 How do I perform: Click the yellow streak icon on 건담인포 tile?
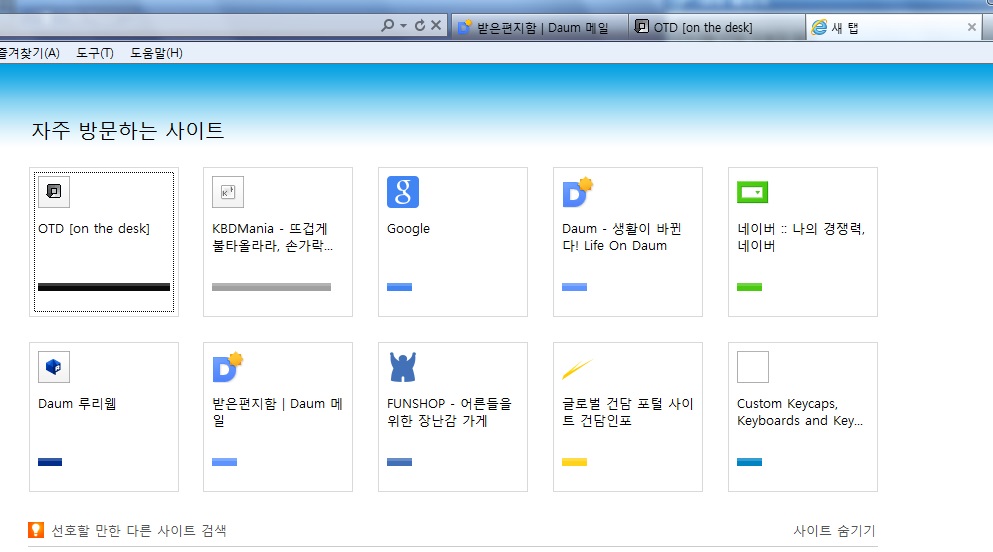pyautogui.click(x=577, y=369)
